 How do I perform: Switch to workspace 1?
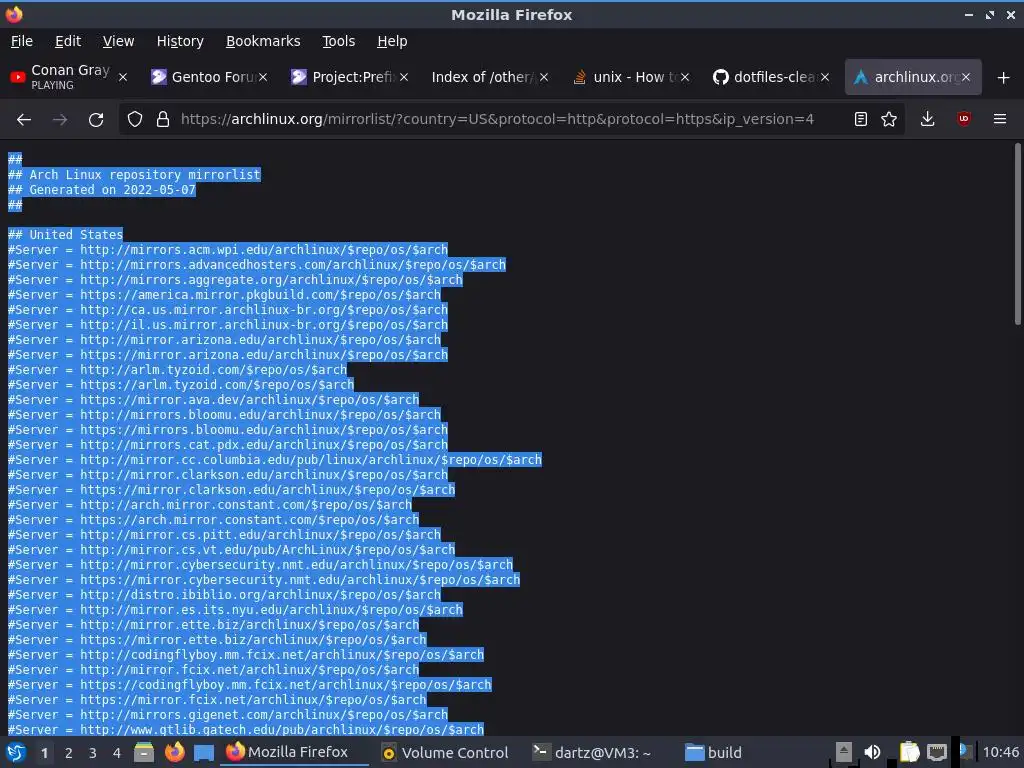click(44, 753)
